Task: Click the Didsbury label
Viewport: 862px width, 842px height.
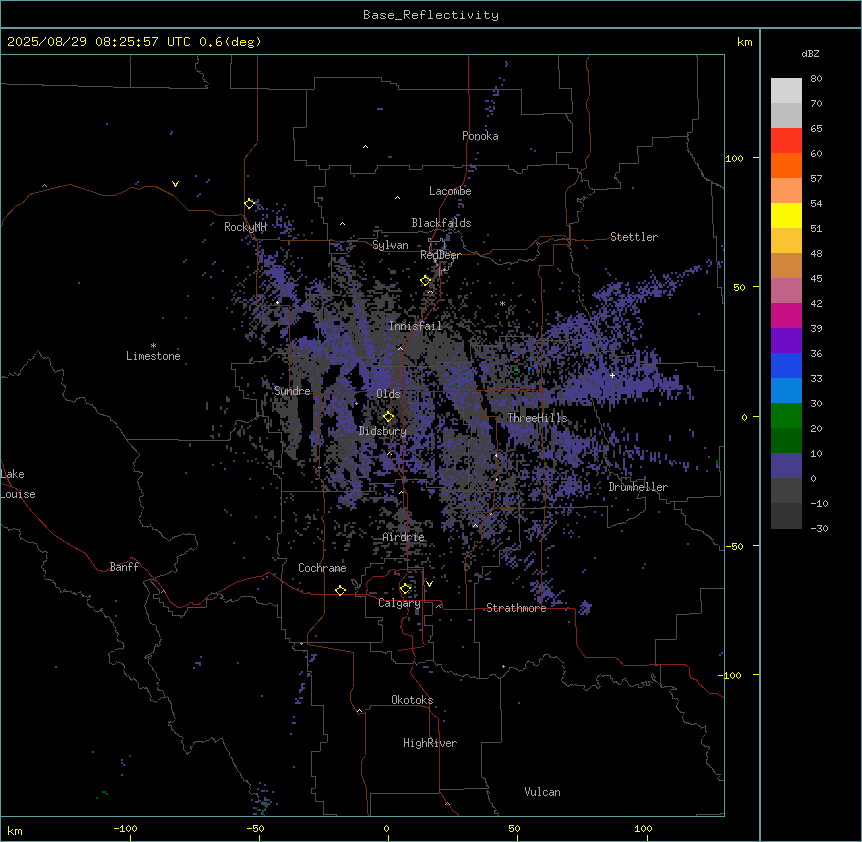Action: 383,431
